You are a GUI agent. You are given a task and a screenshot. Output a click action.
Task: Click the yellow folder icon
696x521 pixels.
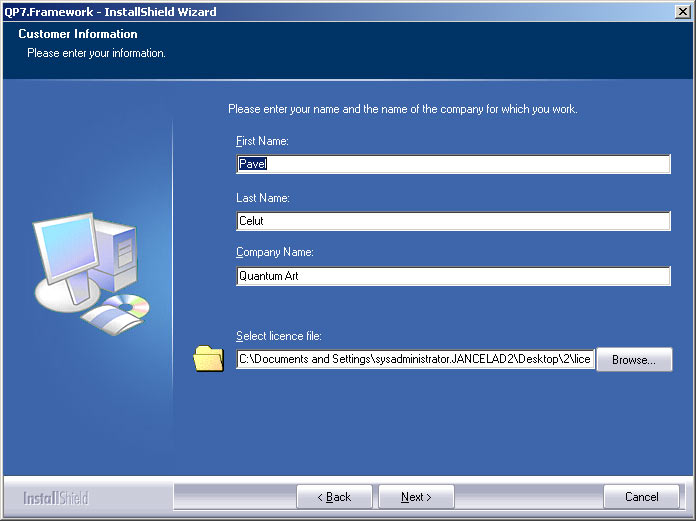209,358
